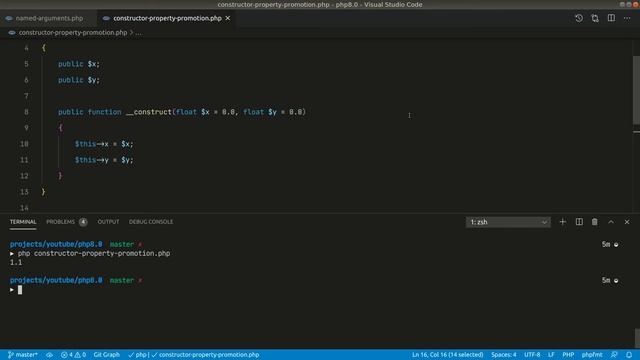This screenshot has height=360, width=640.
Task: Click the PROBLEMS count badge 4
Action: pyautogui.click(x=83, y=222)
